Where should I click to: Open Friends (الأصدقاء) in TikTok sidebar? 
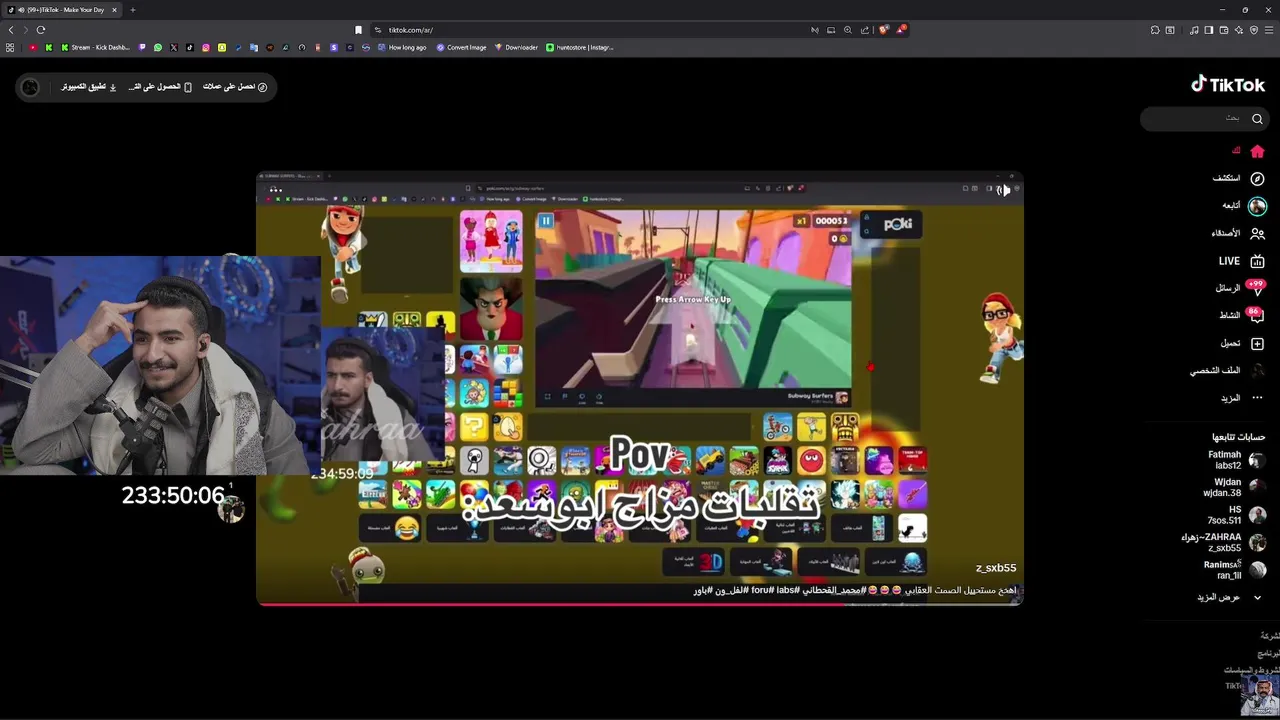coord(1238,233)
